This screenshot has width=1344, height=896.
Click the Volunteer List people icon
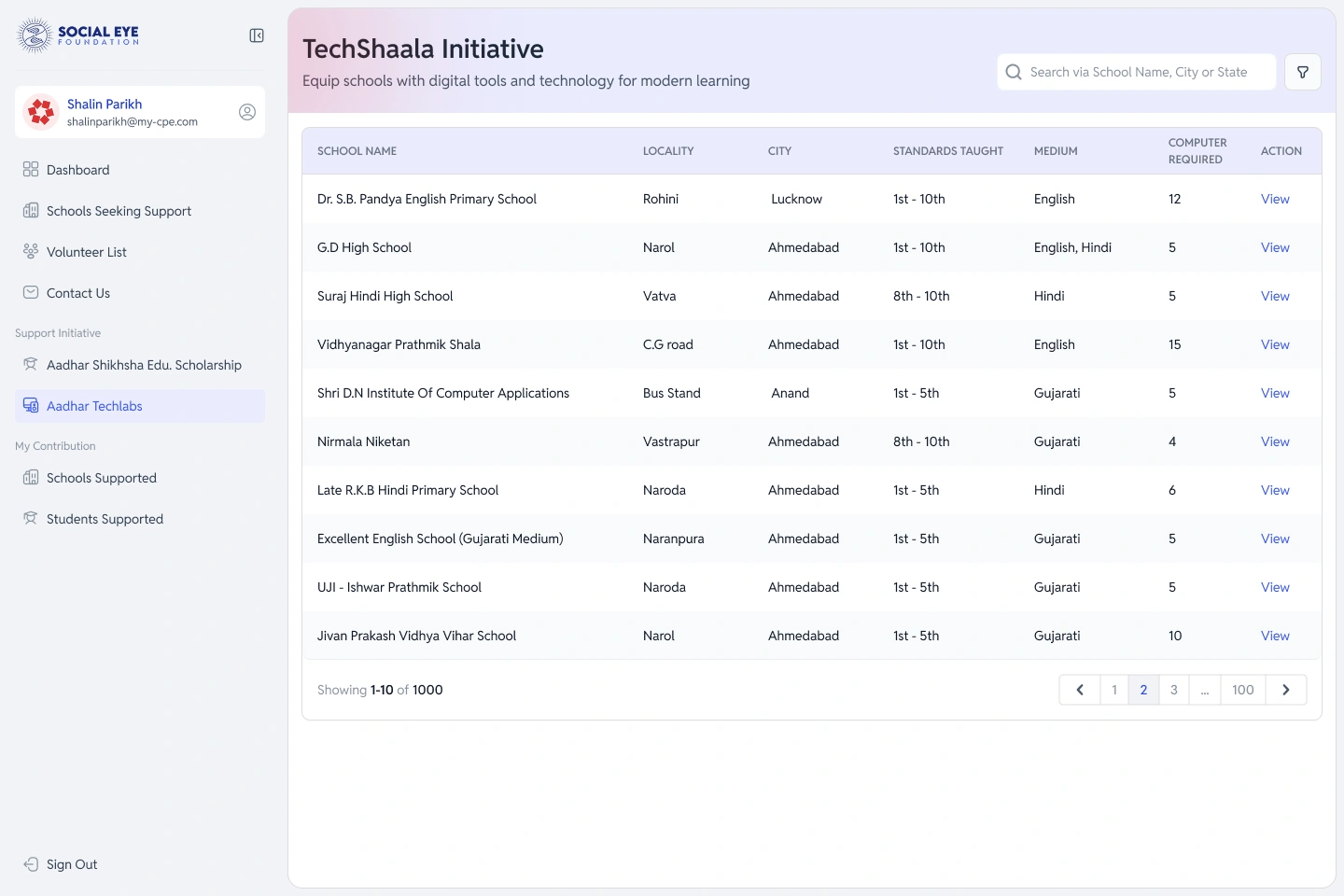click(31, 251)
